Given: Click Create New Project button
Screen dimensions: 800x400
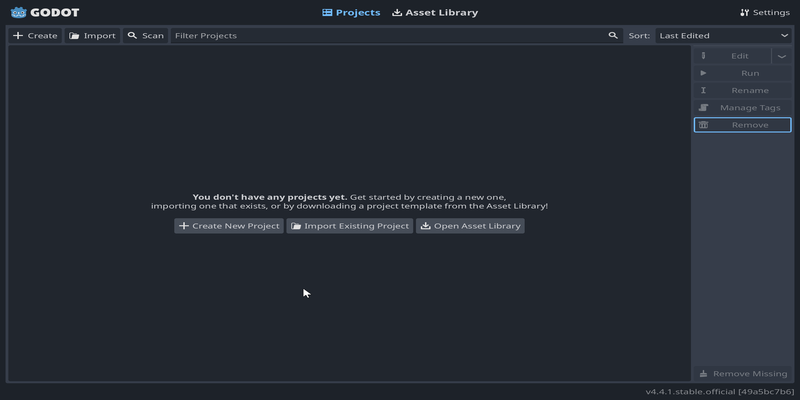Looking at the screenshot, I should point(229,226).
